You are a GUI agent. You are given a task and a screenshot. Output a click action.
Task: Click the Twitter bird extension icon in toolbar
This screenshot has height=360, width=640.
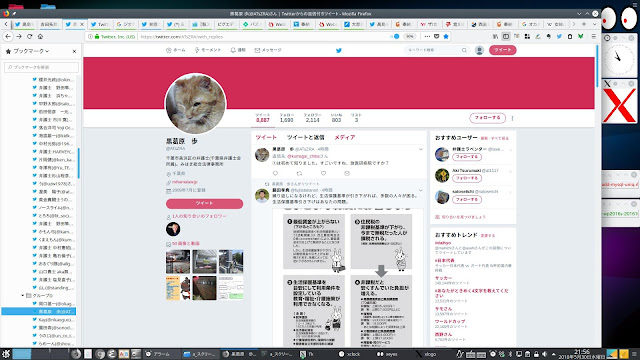coord(559,36)
